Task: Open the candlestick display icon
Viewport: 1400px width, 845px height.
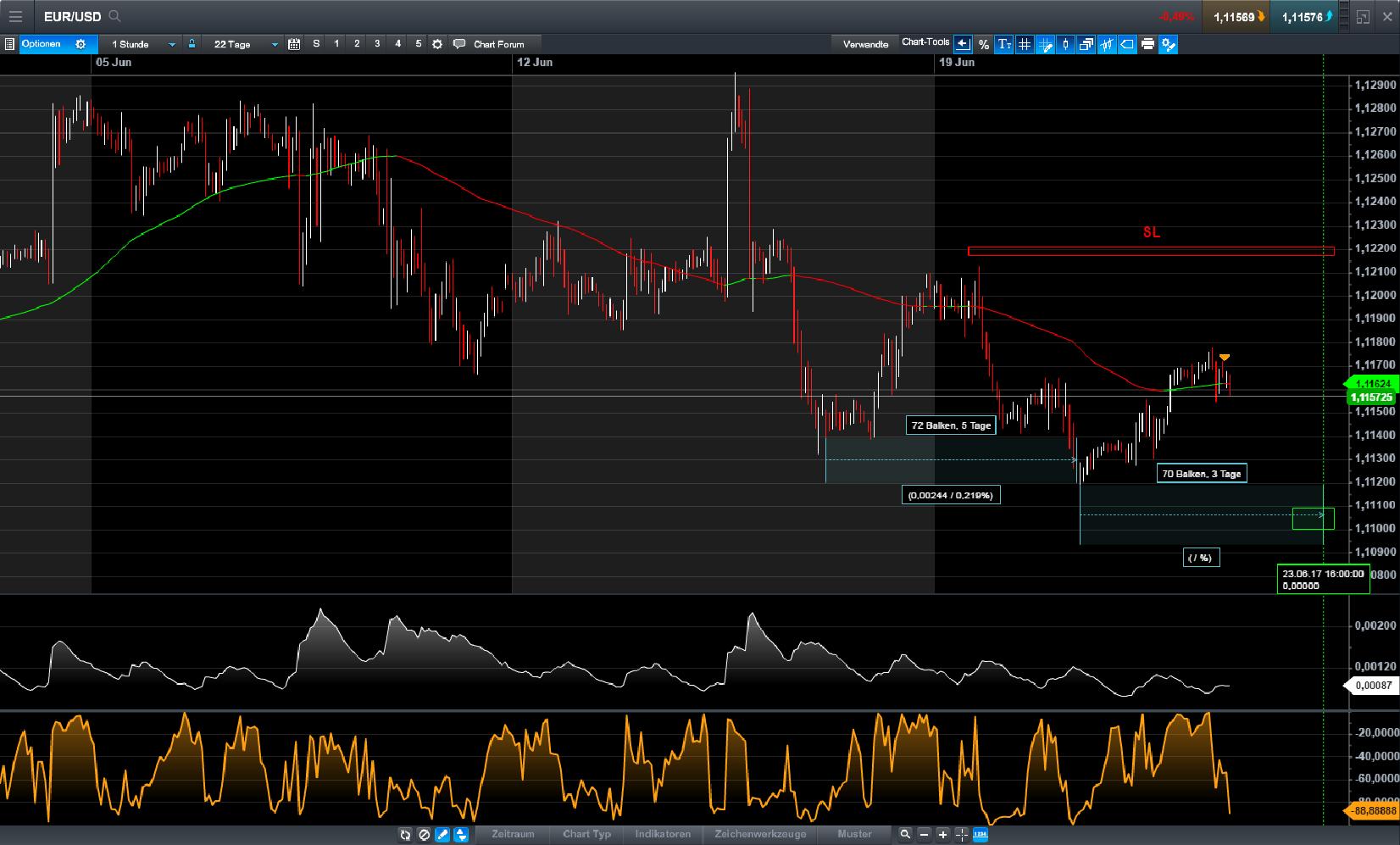Action: pos(1064,44)
